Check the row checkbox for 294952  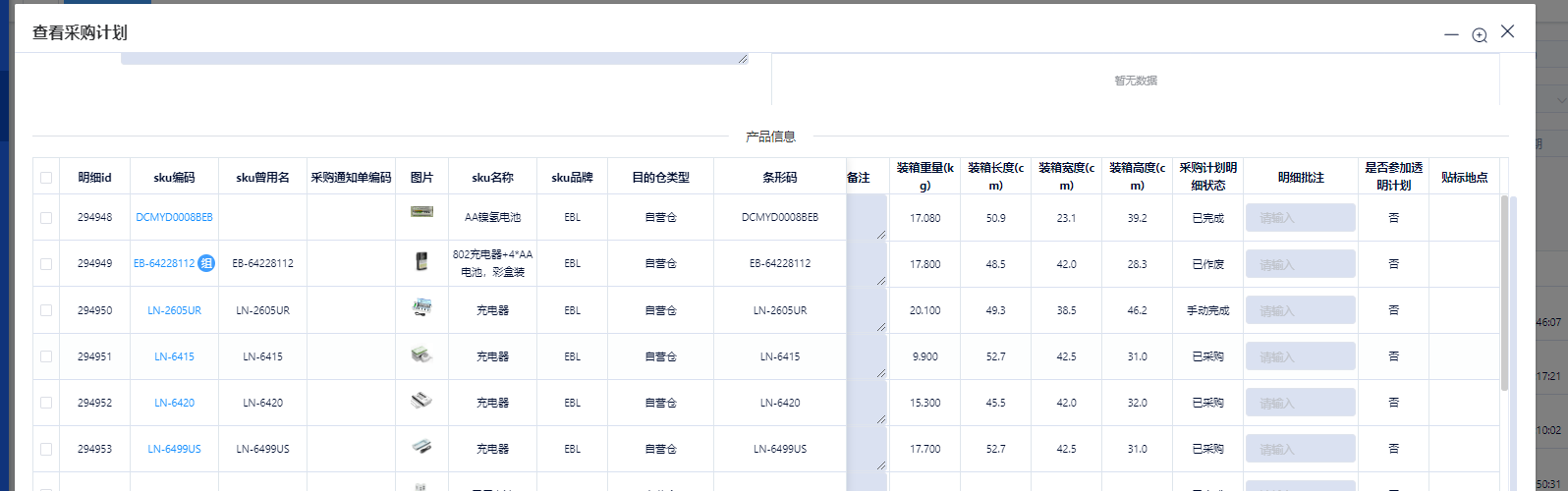[x=46, y=403]
